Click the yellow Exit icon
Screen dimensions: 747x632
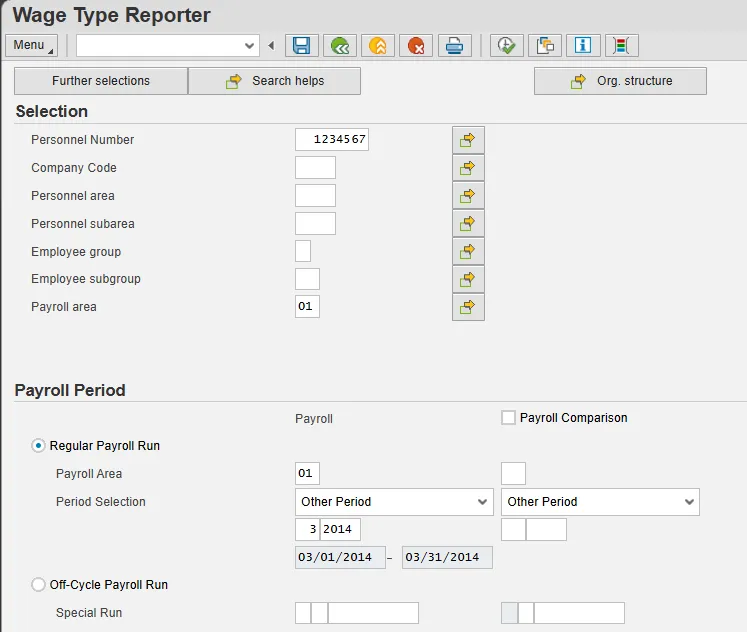click(x=378, y=45)
